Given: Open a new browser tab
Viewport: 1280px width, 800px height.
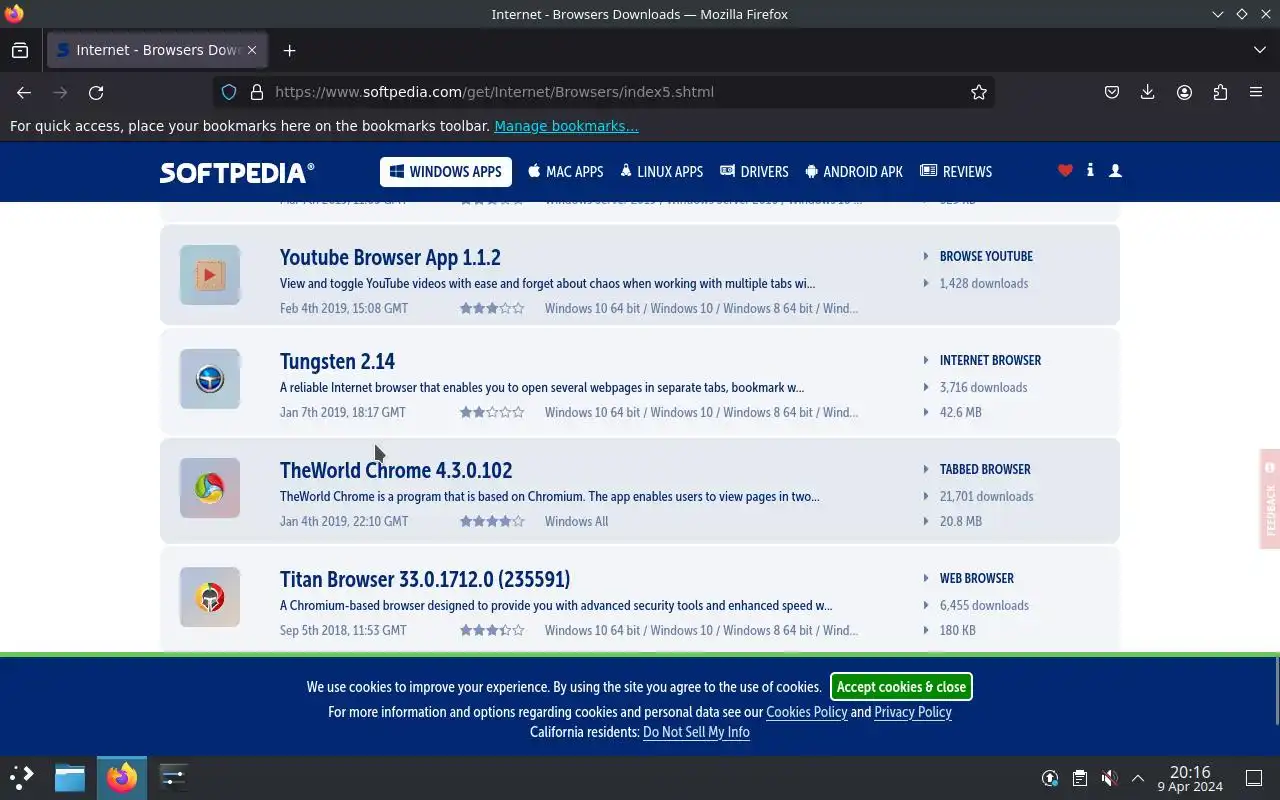Looking at the screenshot, I should [289, 50].
